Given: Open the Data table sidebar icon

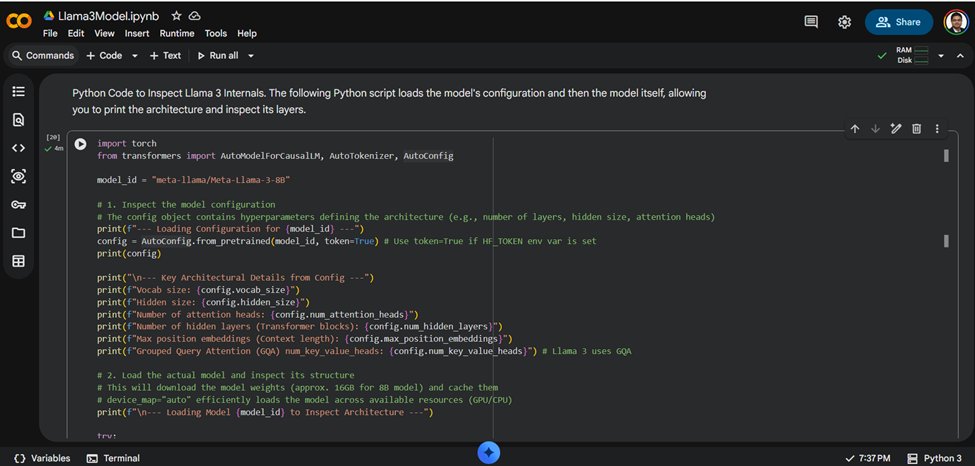Looking at the screenshot, I should [x=19, y=261].
